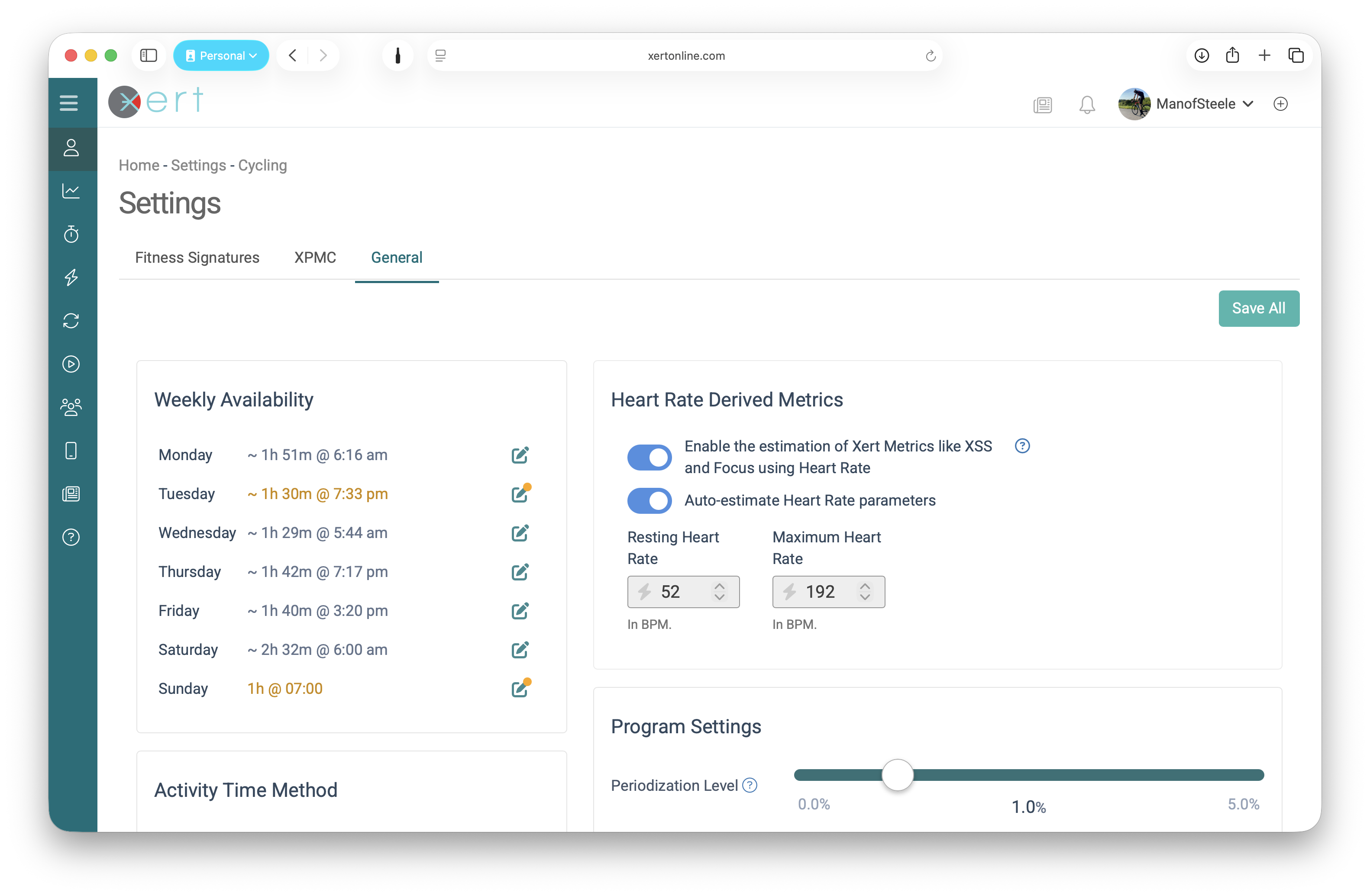The height and width of the screenshot is (896, 1370).
Task: Click Maximum Heart Rate stepper arrows
Action: tap(865, 592)
